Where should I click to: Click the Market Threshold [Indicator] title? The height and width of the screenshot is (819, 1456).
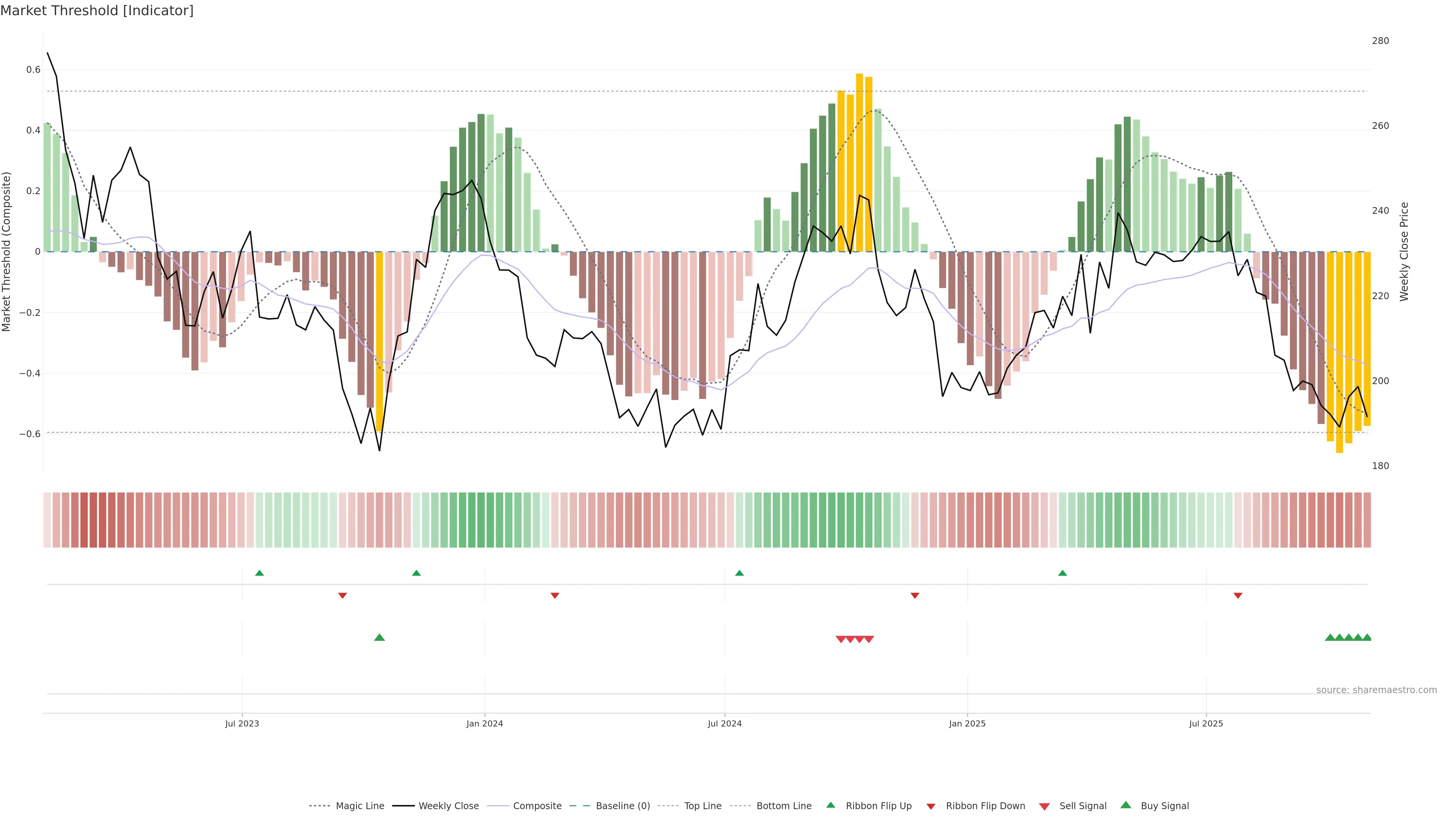(97, 11)
